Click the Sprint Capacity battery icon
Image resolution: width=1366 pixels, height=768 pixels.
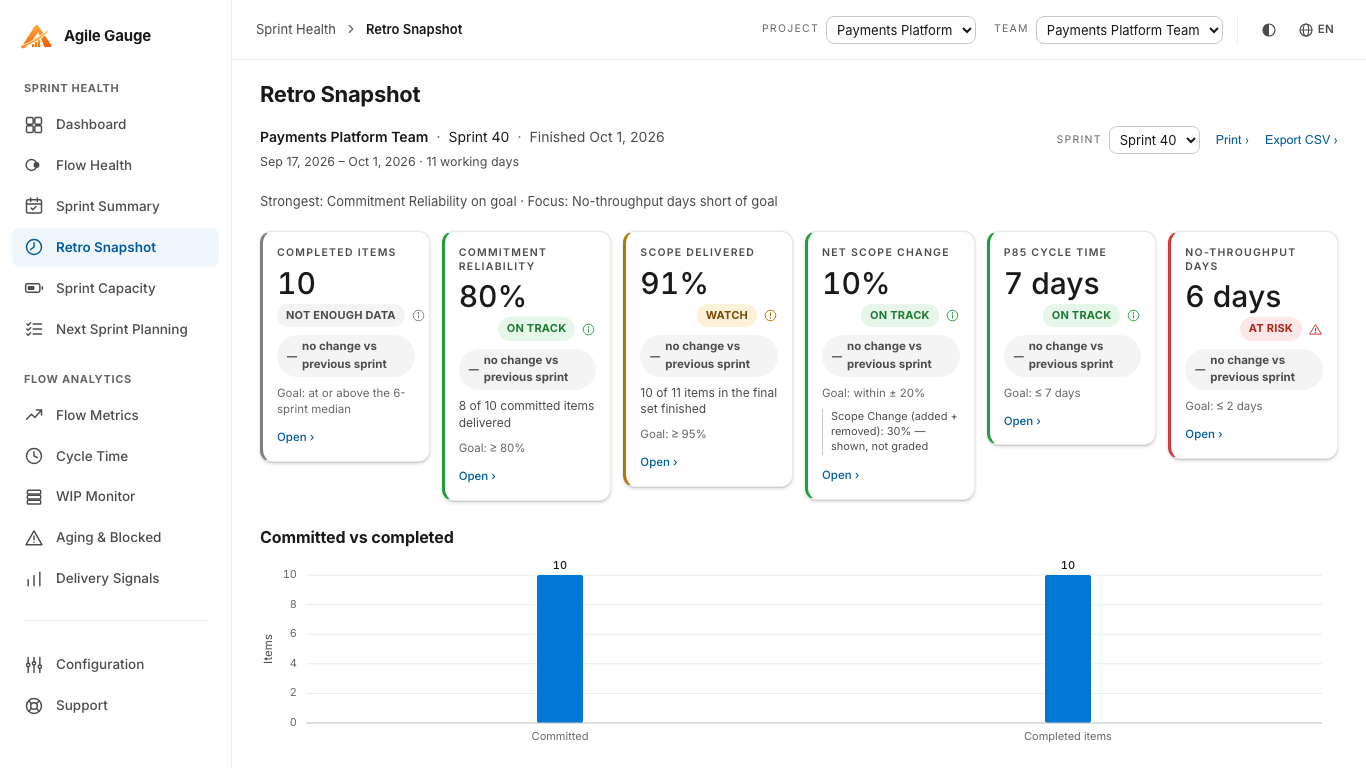click(34, 289)
